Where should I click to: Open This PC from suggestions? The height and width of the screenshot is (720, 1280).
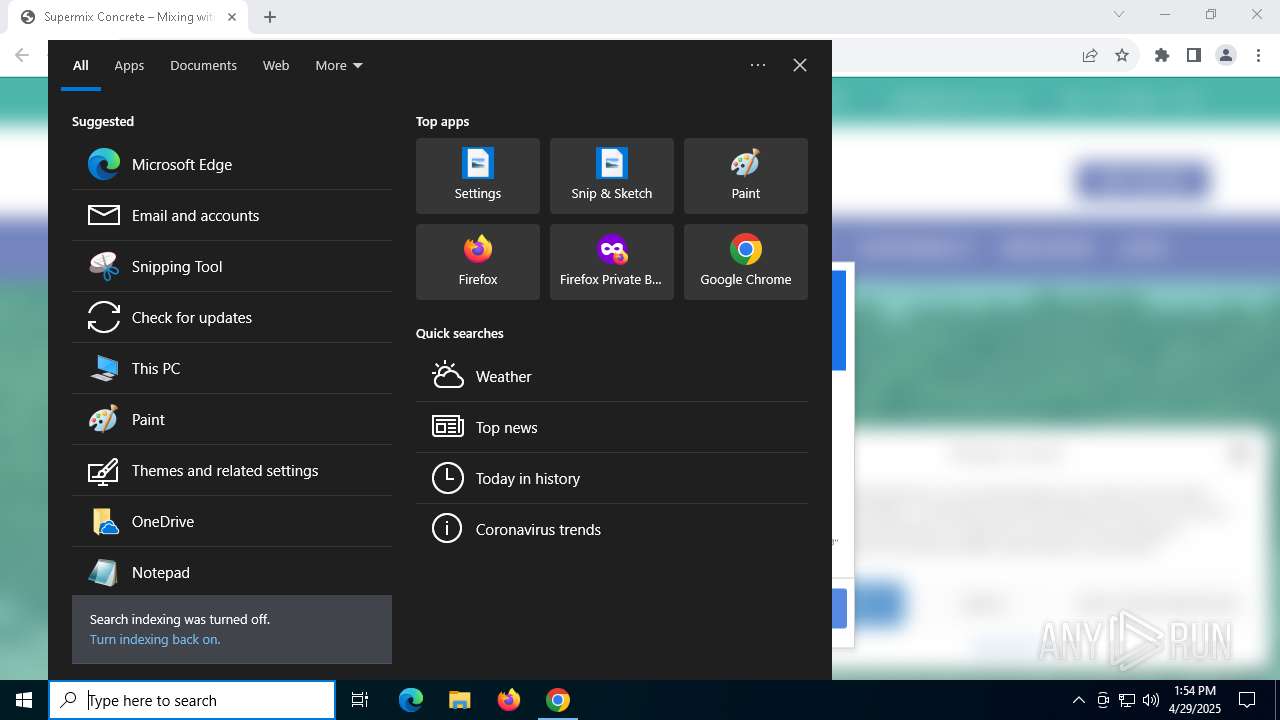click(232, 368)
